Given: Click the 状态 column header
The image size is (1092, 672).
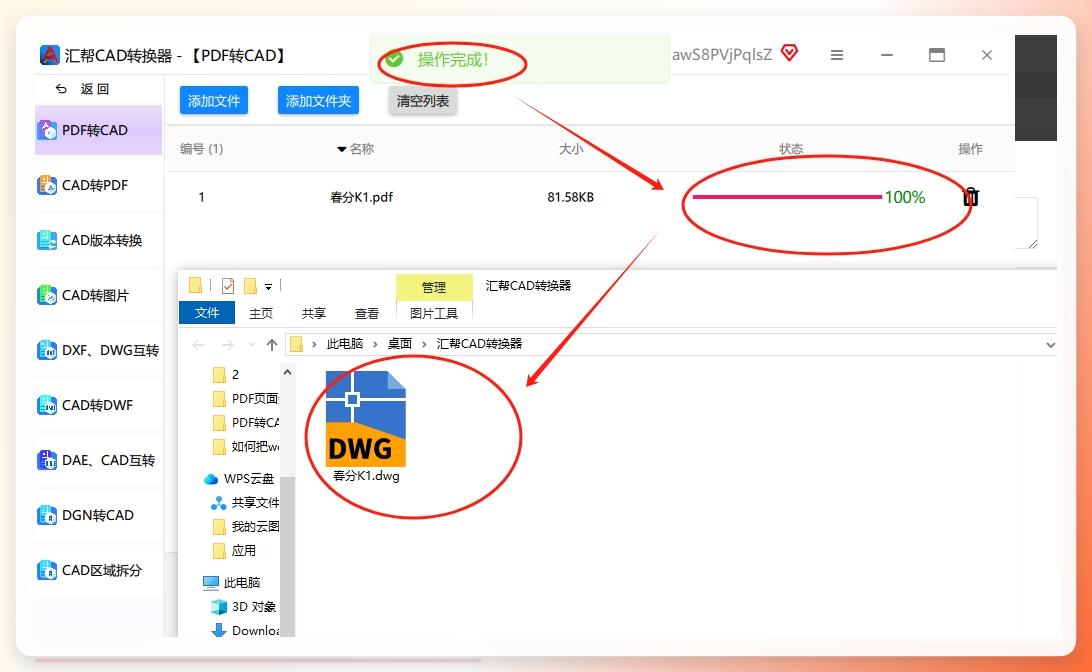Looking at the screenshot, I should (x=791, y=149).
